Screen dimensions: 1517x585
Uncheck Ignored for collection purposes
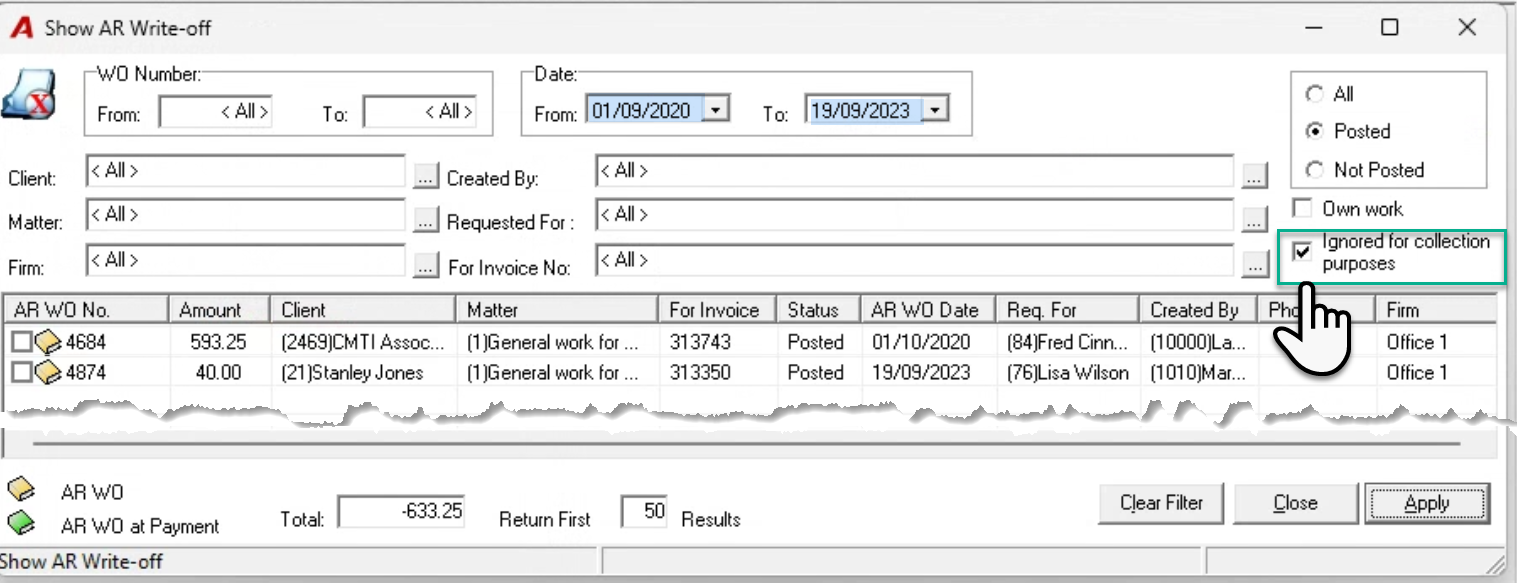1302,252
